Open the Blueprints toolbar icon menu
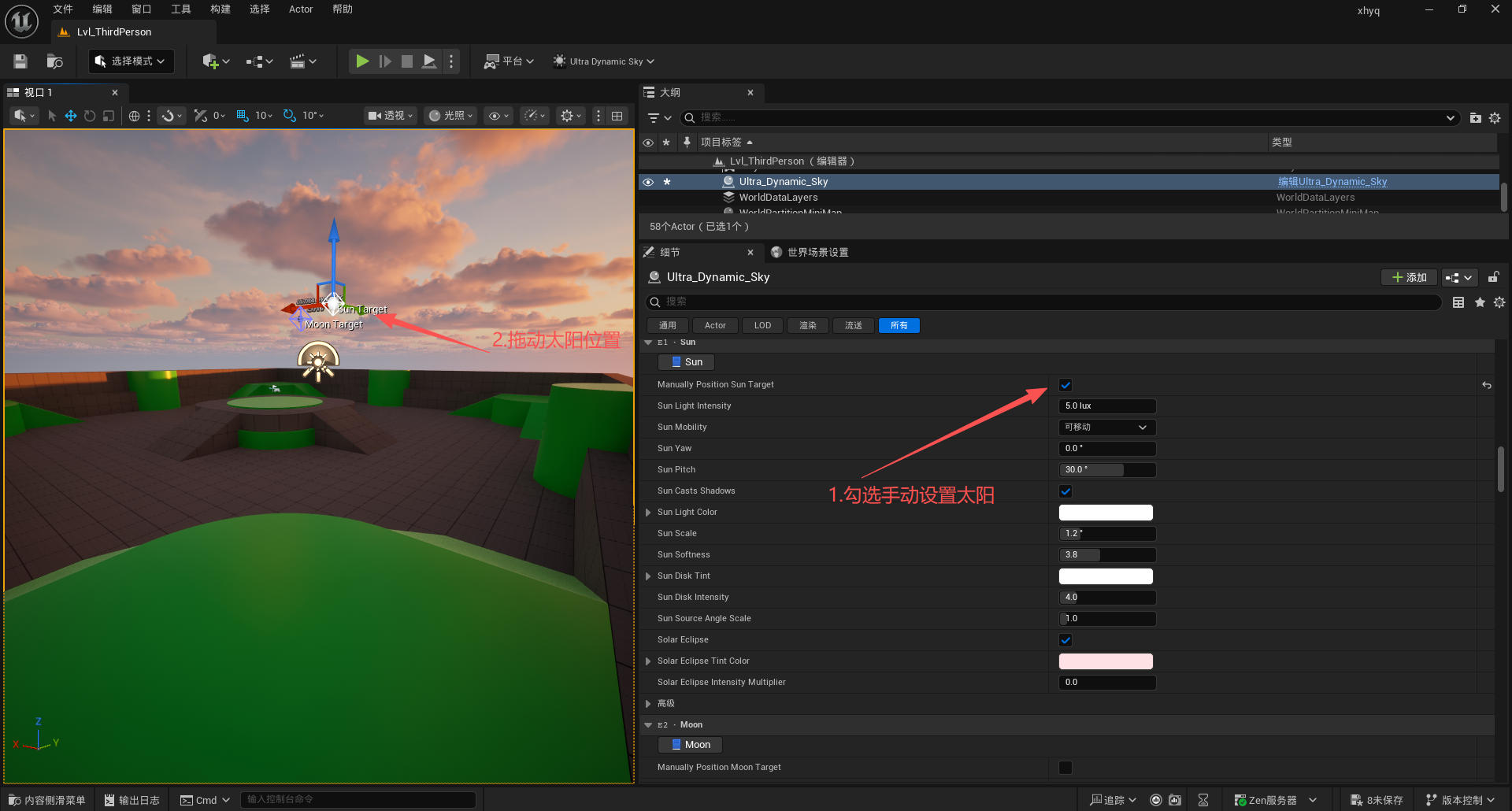This screenshot has width=1512, height=811. pyautogui.click(x=259, y=61)
